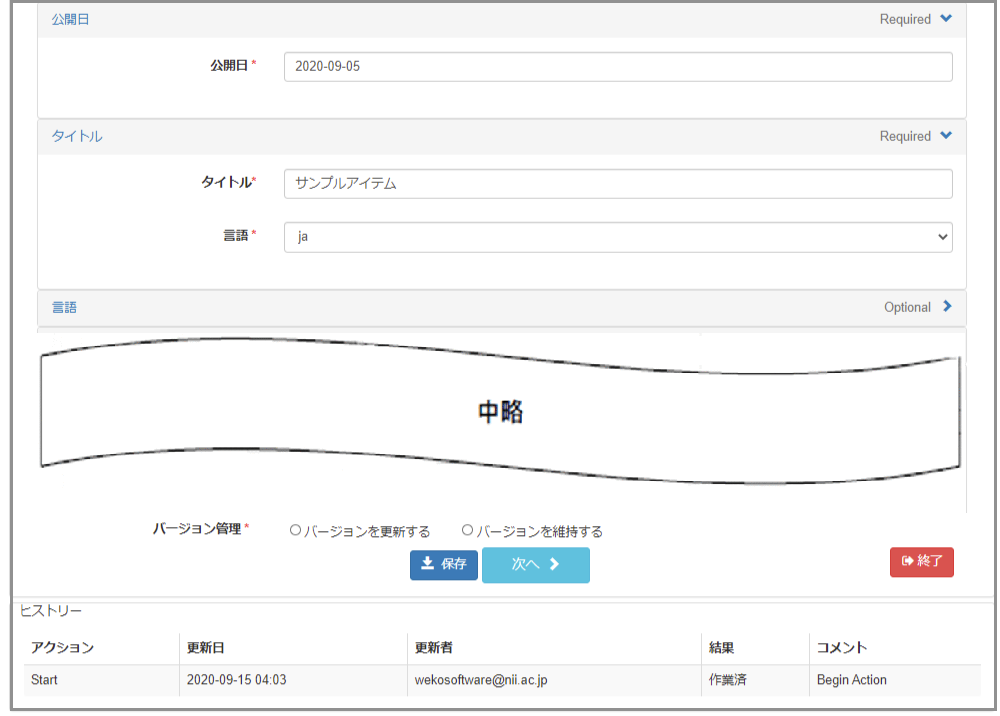Collapse the 公開日 section chevron

[x=946, y=19]
